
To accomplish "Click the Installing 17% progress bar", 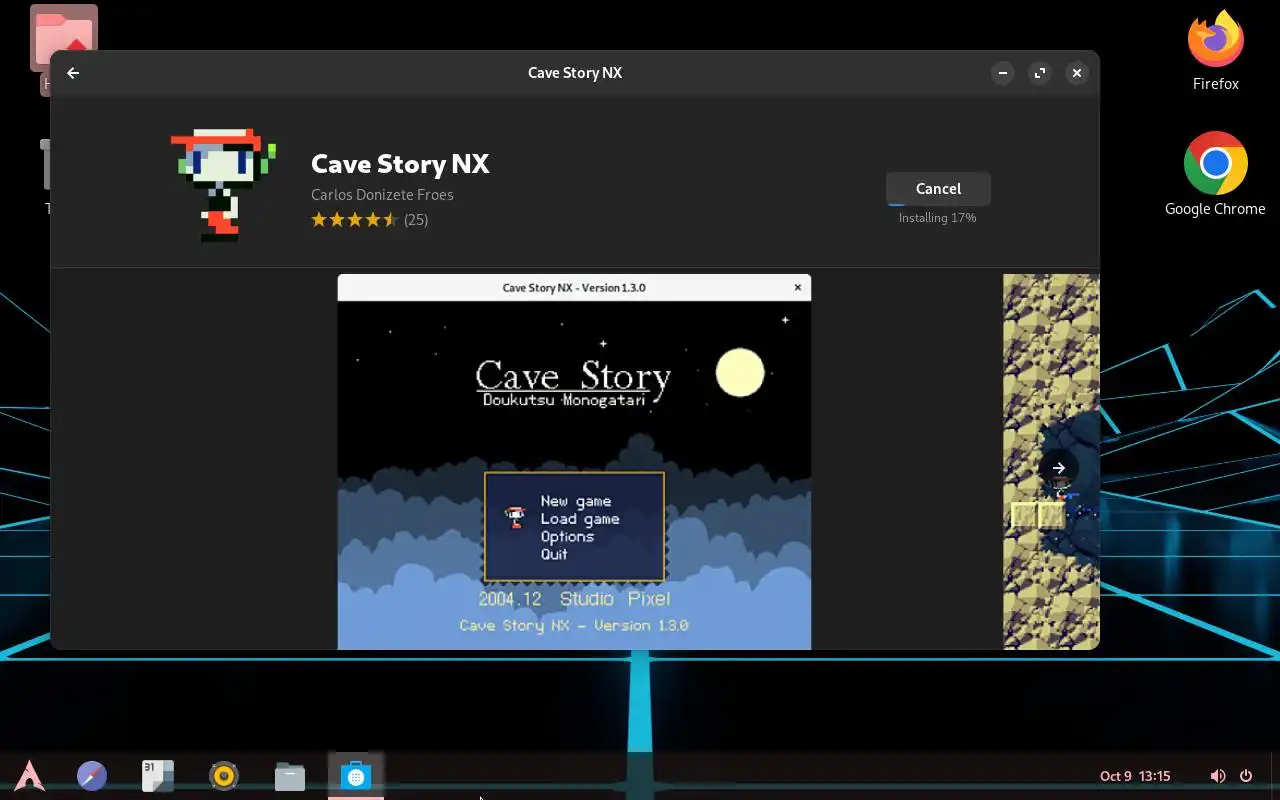I will pos(938,204).
